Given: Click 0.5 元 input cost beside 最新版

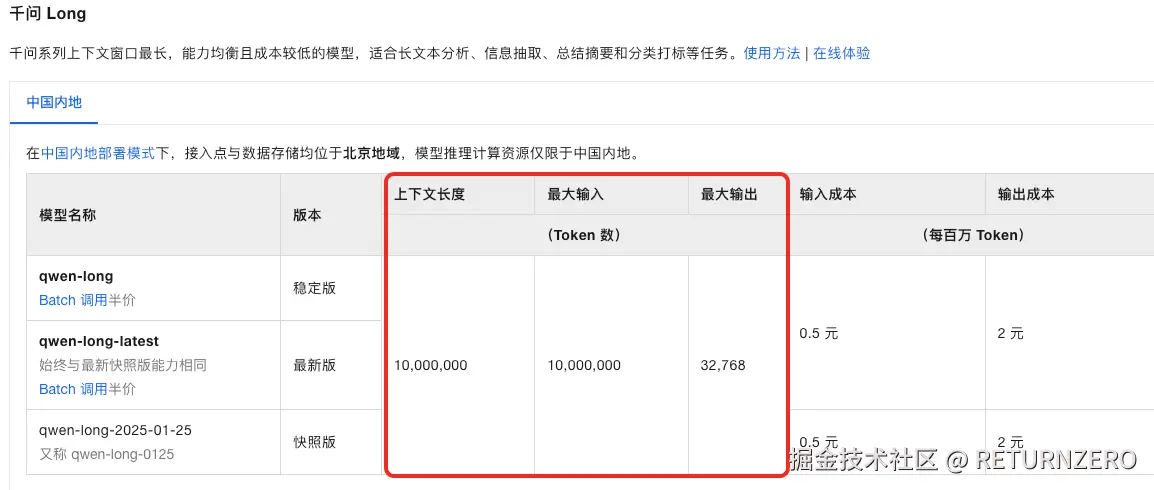Looking at the screenshot, I should coord(818,333).
